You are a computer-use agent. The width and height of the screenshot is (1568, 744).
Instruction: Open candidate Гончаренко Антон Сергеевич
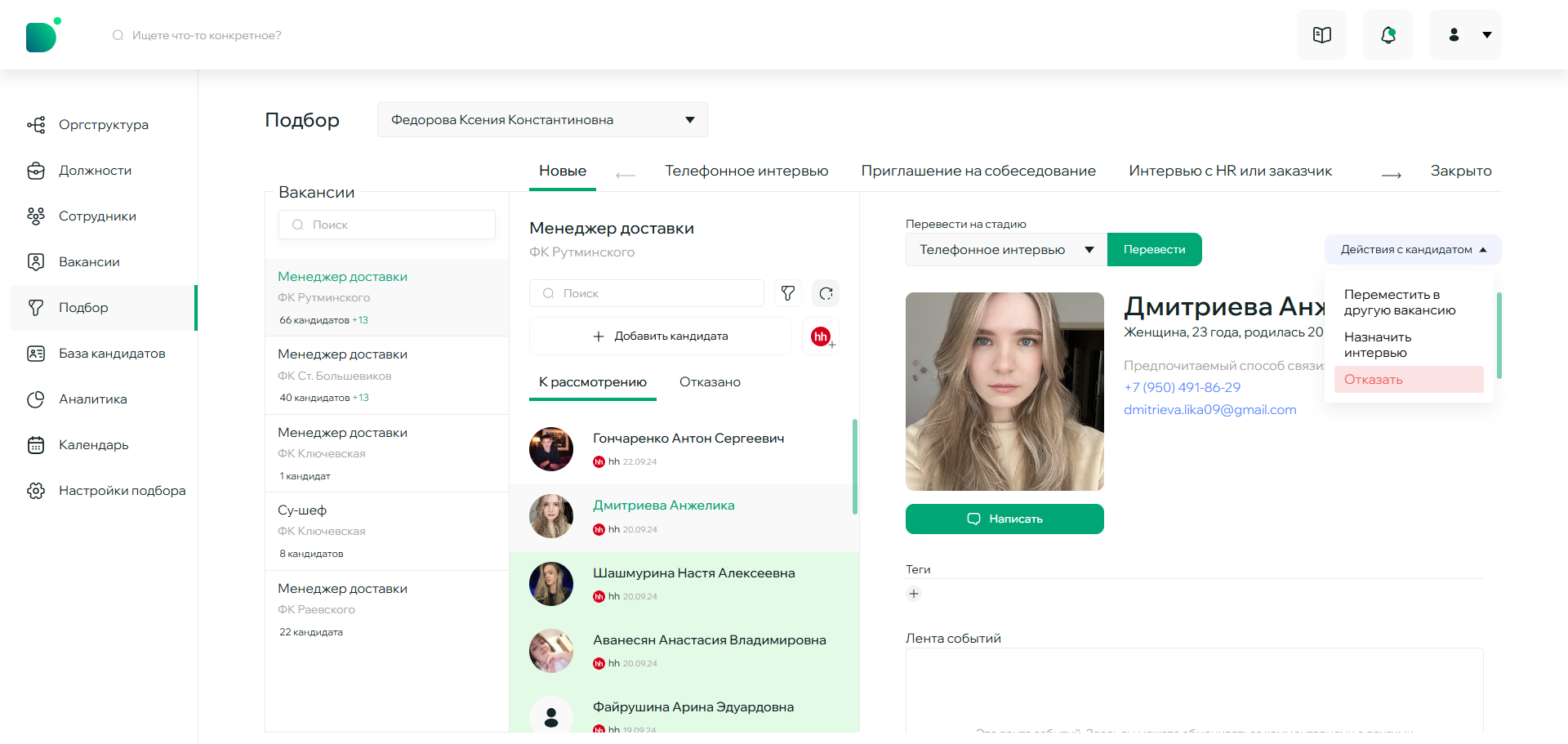click(684, 449)
